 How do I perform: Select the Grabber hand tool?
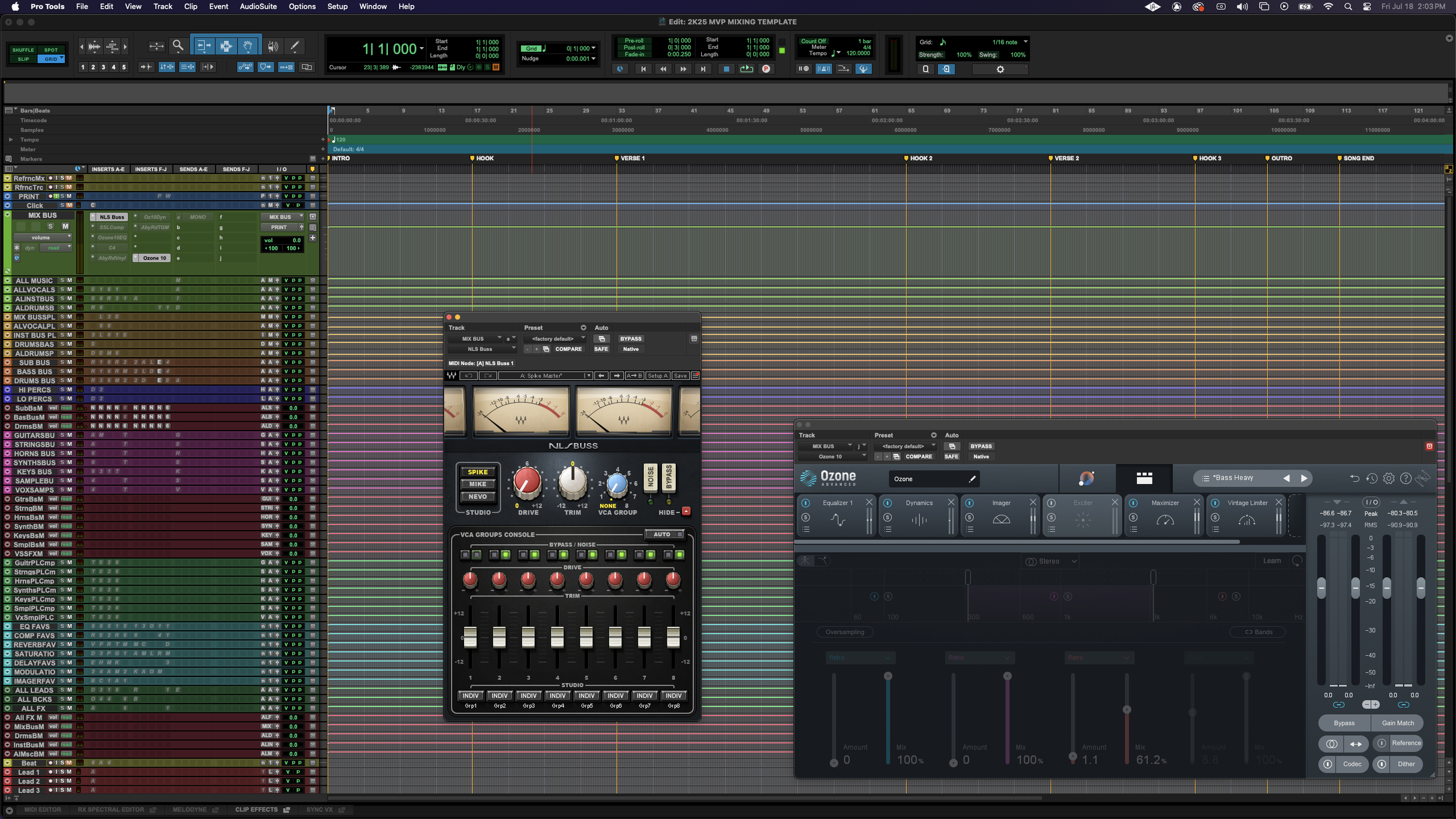click(248, 46)
